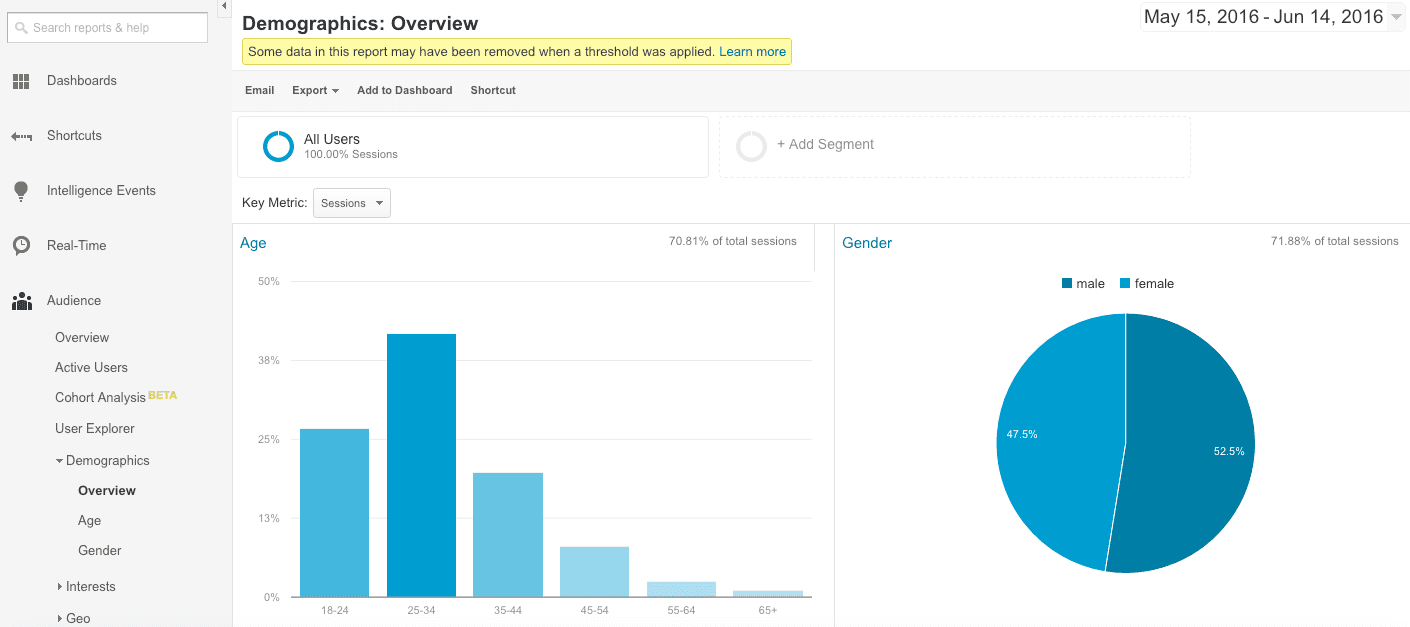
Task: Click the Dashboards grid icon
Action: click(21, 81)
